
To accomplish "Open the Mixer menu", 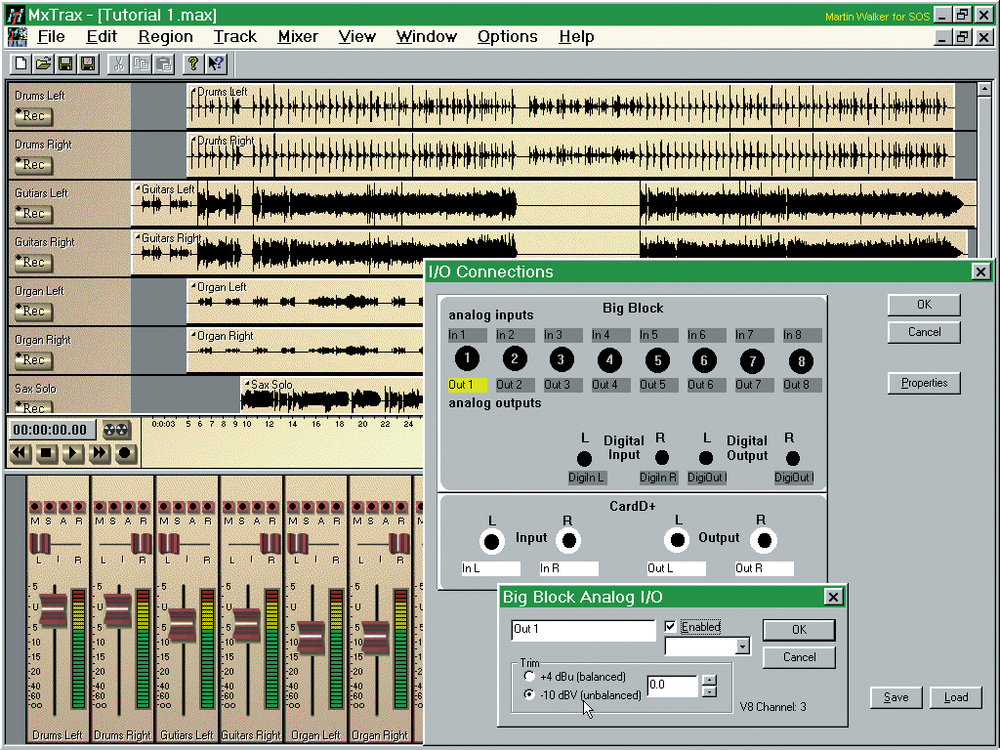I will pyautogui.click(x=297, y=36).
